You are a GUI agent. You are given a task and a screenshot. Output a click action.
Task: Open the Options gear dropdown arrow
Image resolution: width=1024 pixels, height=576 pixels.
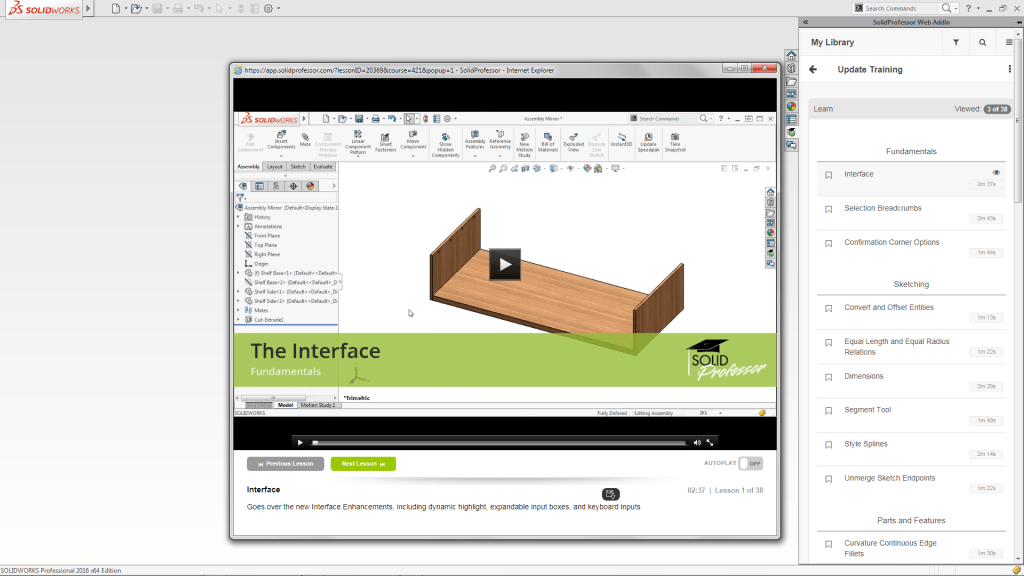[x=278, y=8]
